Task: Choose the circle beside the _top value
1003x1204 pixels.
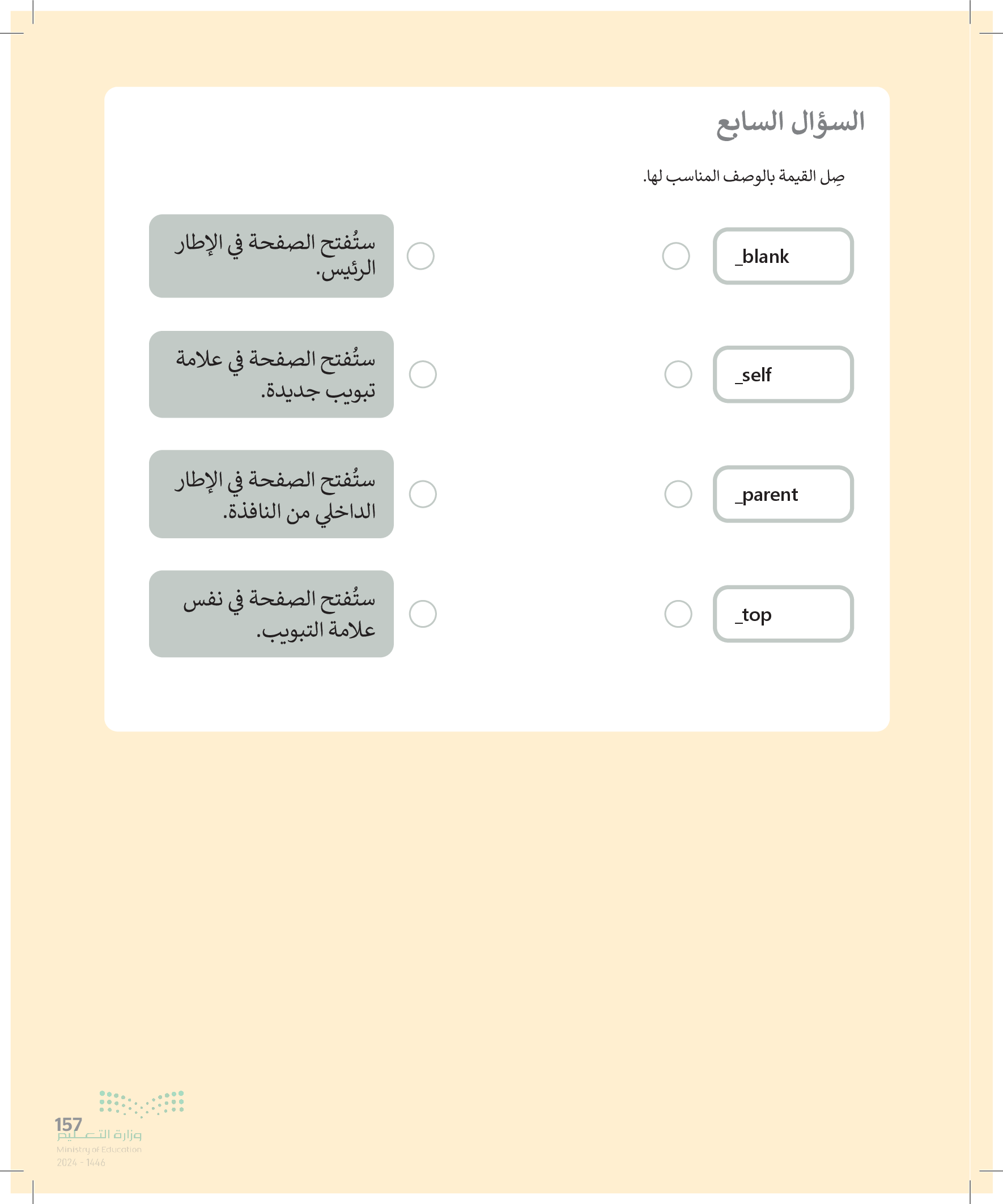Action: click(x=678, y=614)
